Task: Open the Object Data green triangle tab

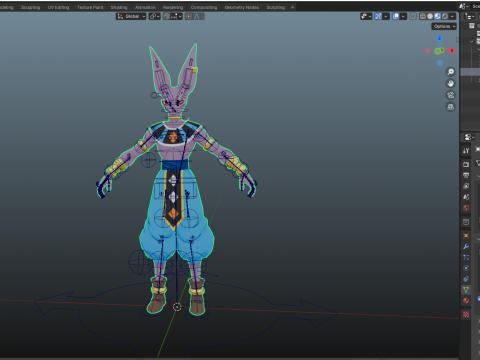Action: coord(466,290)
